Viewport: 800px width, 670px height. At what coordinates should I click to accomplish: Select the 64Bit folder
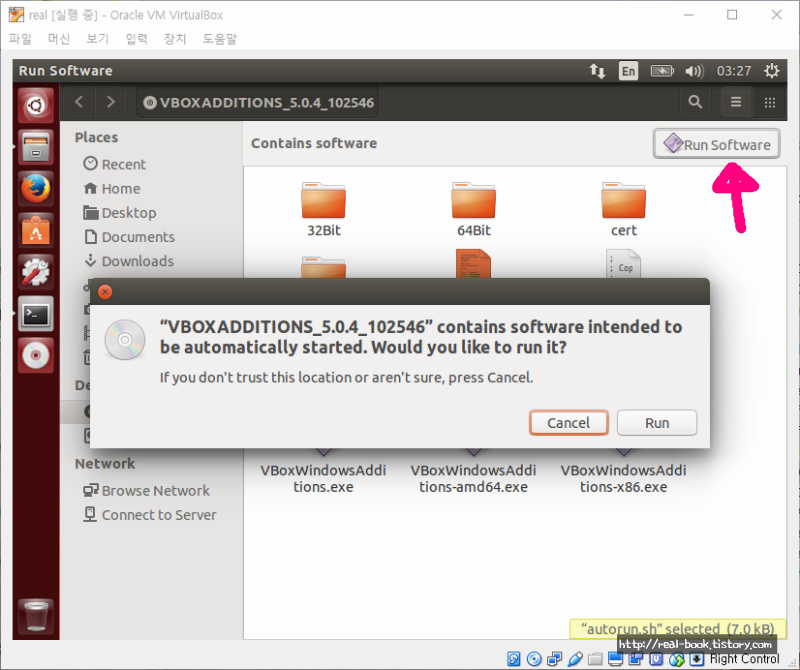click(473, 209)
